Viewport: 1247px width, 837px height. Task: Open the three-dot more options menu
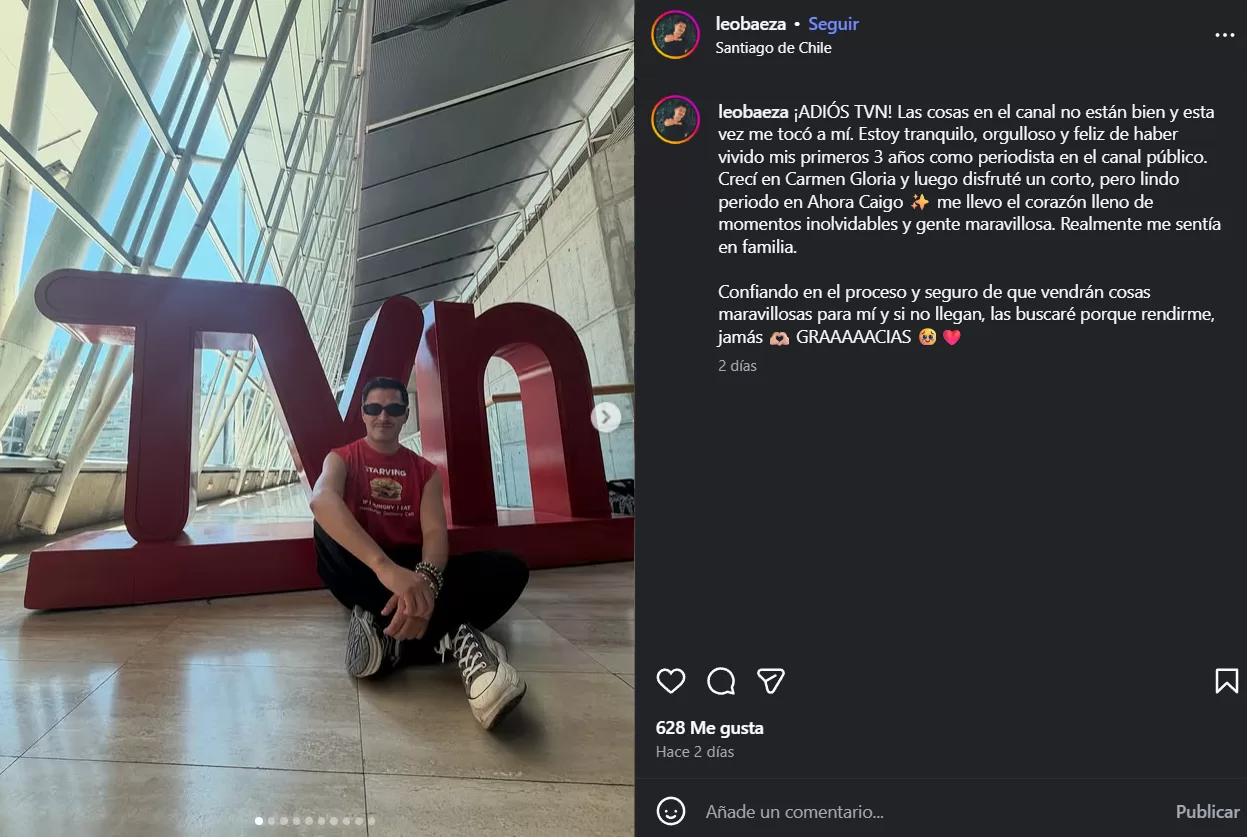click(1224, 35)
